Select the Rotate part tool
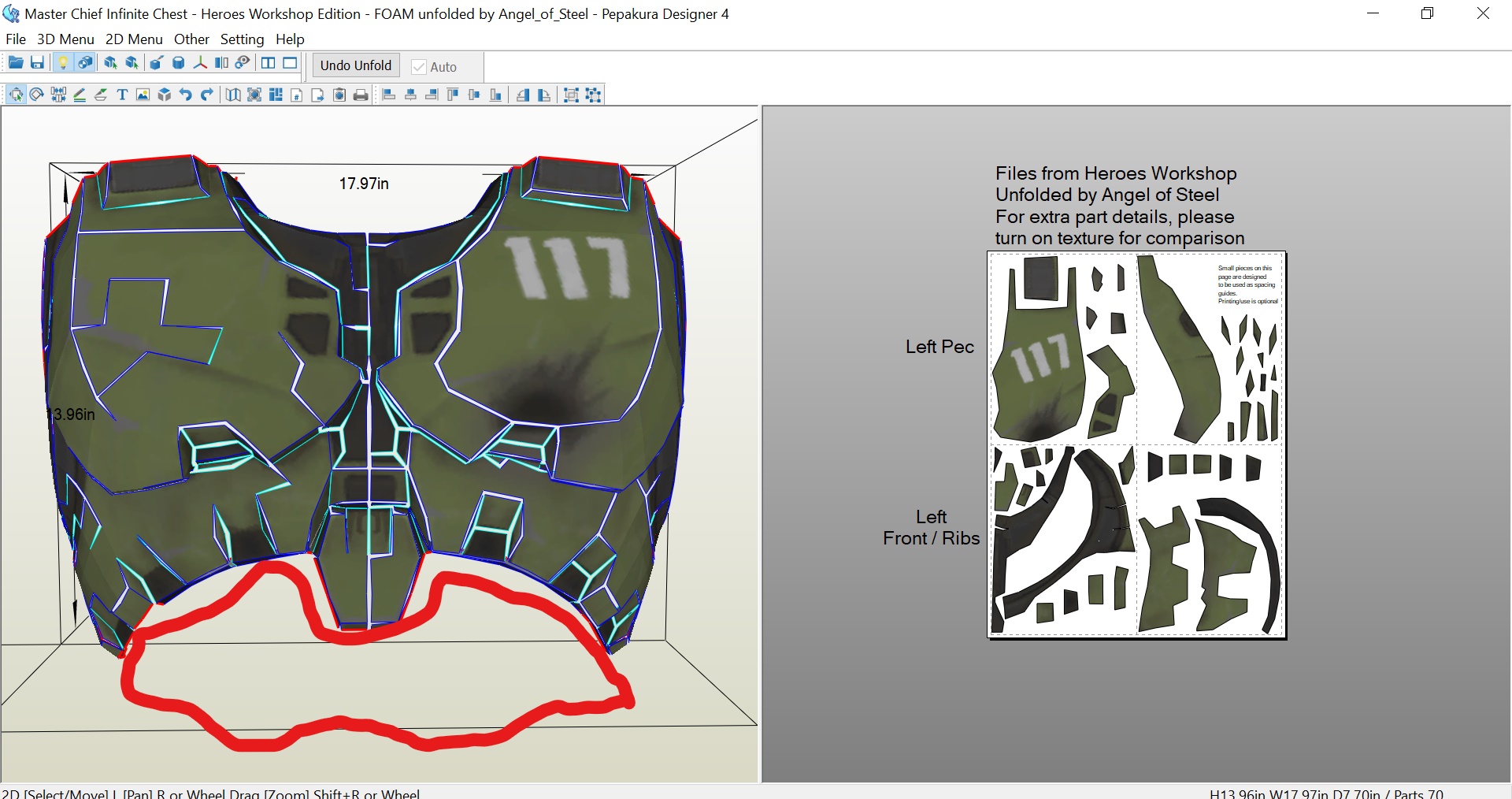 tap(36, 95)
